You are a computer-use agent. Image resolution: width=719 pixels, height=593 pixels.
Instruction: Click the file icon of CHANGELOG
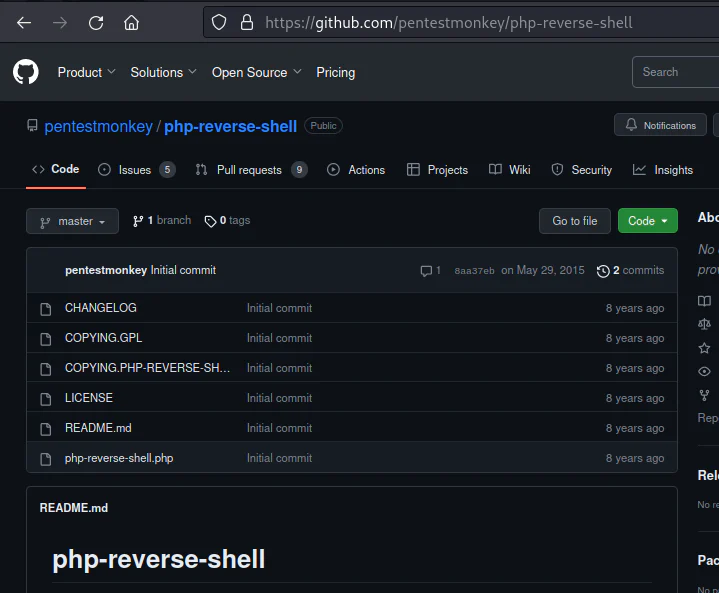coord(45,309)
